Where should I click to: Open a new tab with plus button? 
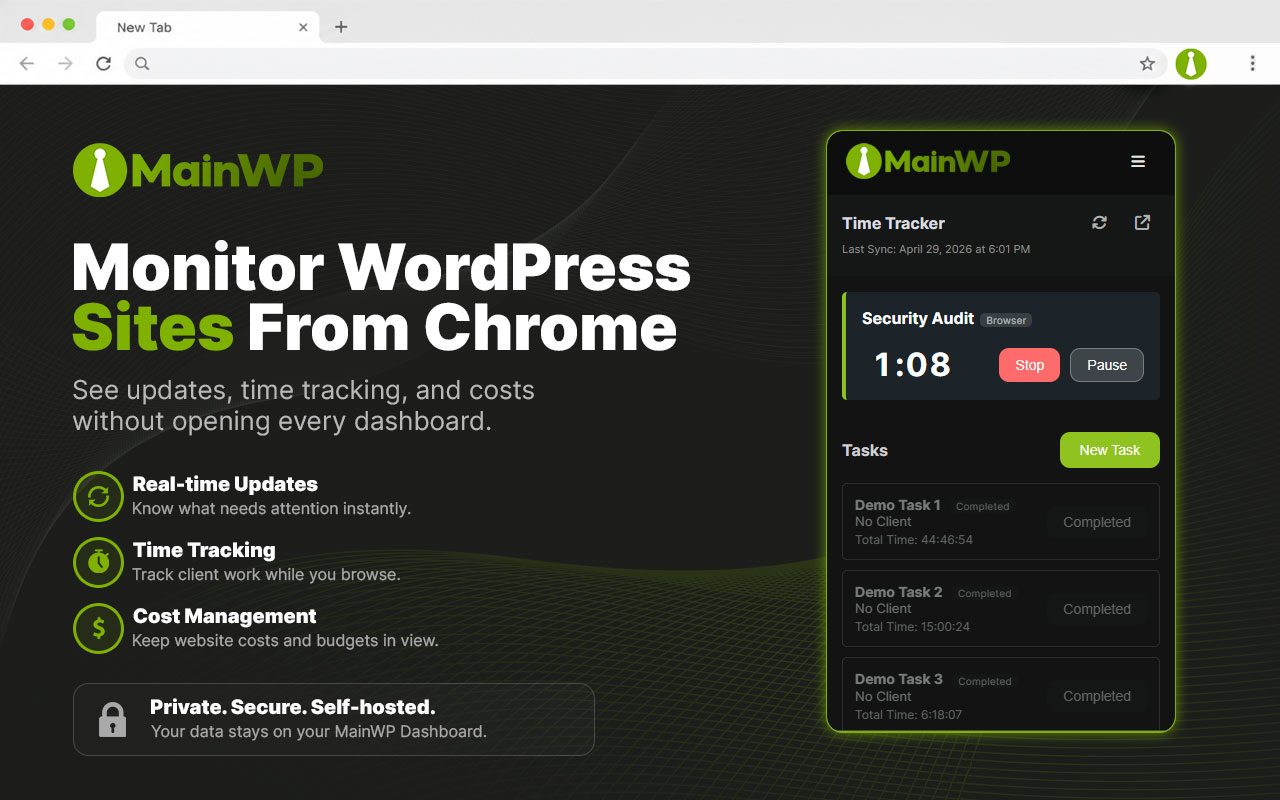tap(341, 27)
